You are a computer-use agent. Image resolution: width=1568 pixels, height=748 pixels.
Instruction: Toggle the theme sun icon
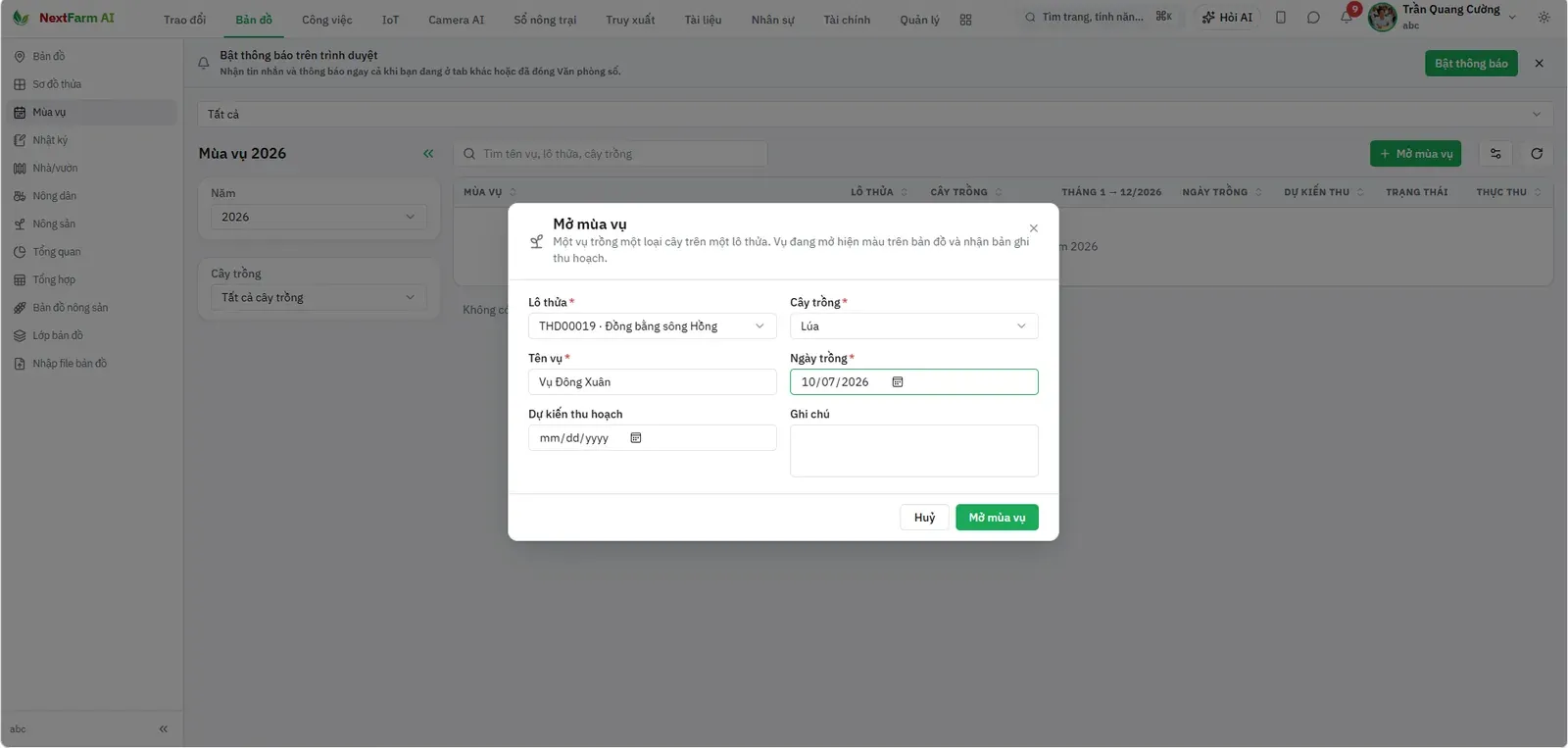[1544, 18]
